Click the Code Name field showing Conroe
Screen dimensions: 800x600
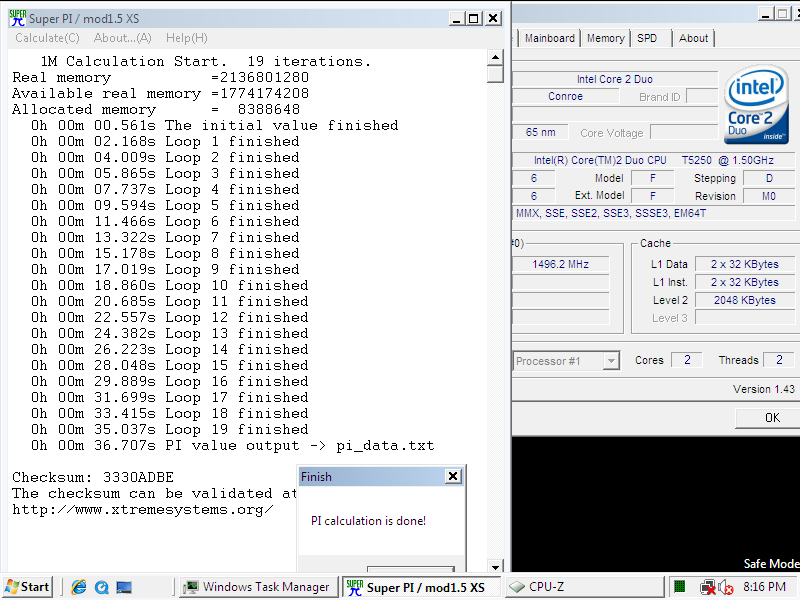[x=565, y=96]
